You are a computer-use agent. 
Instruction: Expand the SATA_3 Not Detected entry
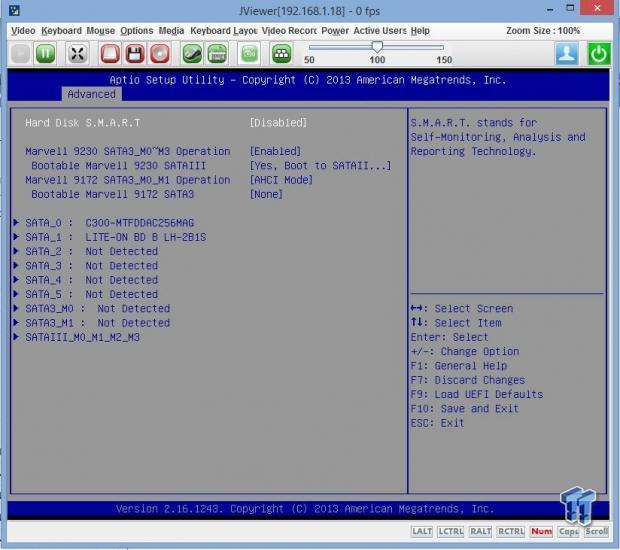(x=85, y=266)
